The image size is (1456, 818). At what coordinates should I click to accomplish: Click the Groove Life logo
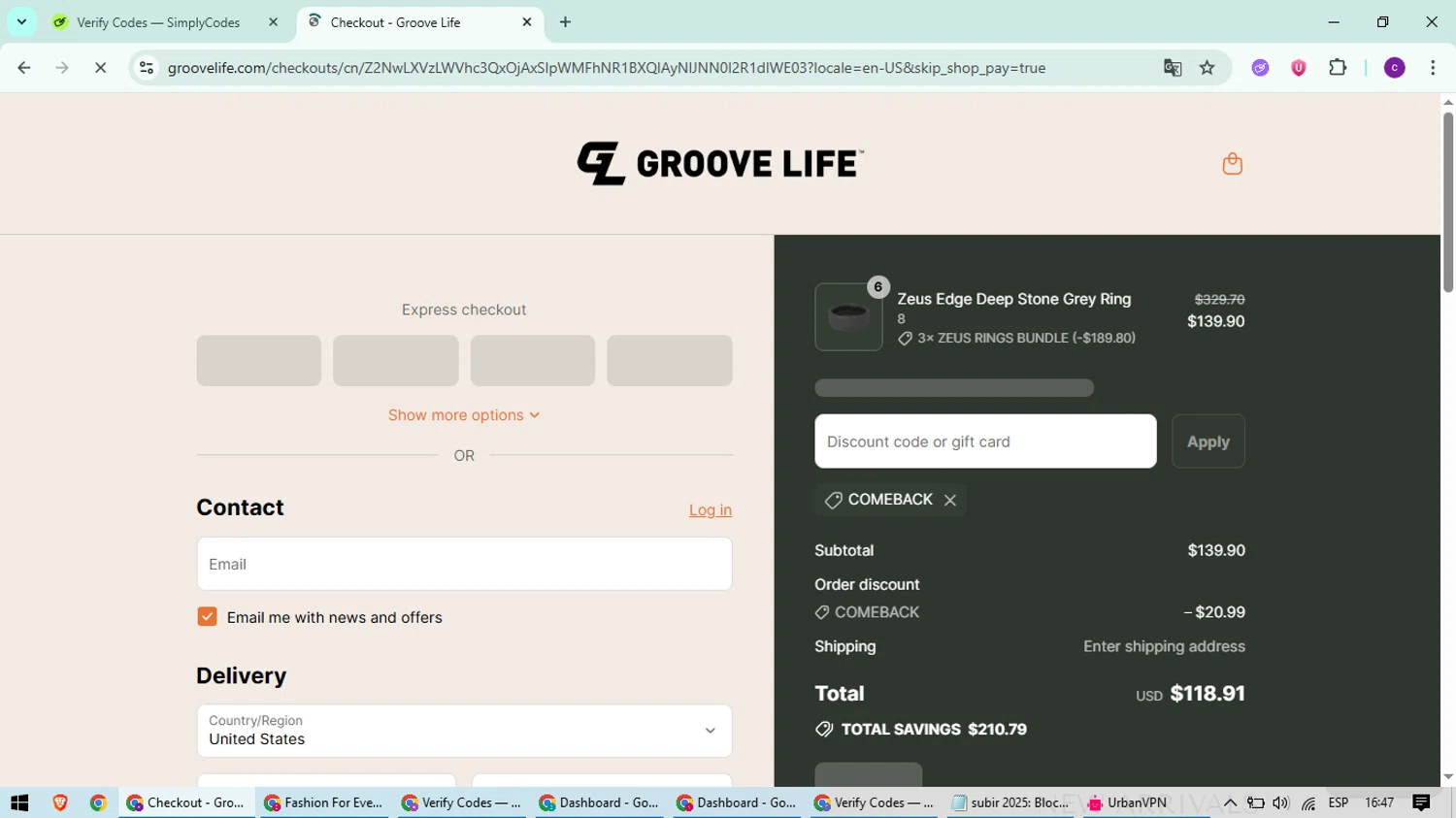(x=719, y=163)
